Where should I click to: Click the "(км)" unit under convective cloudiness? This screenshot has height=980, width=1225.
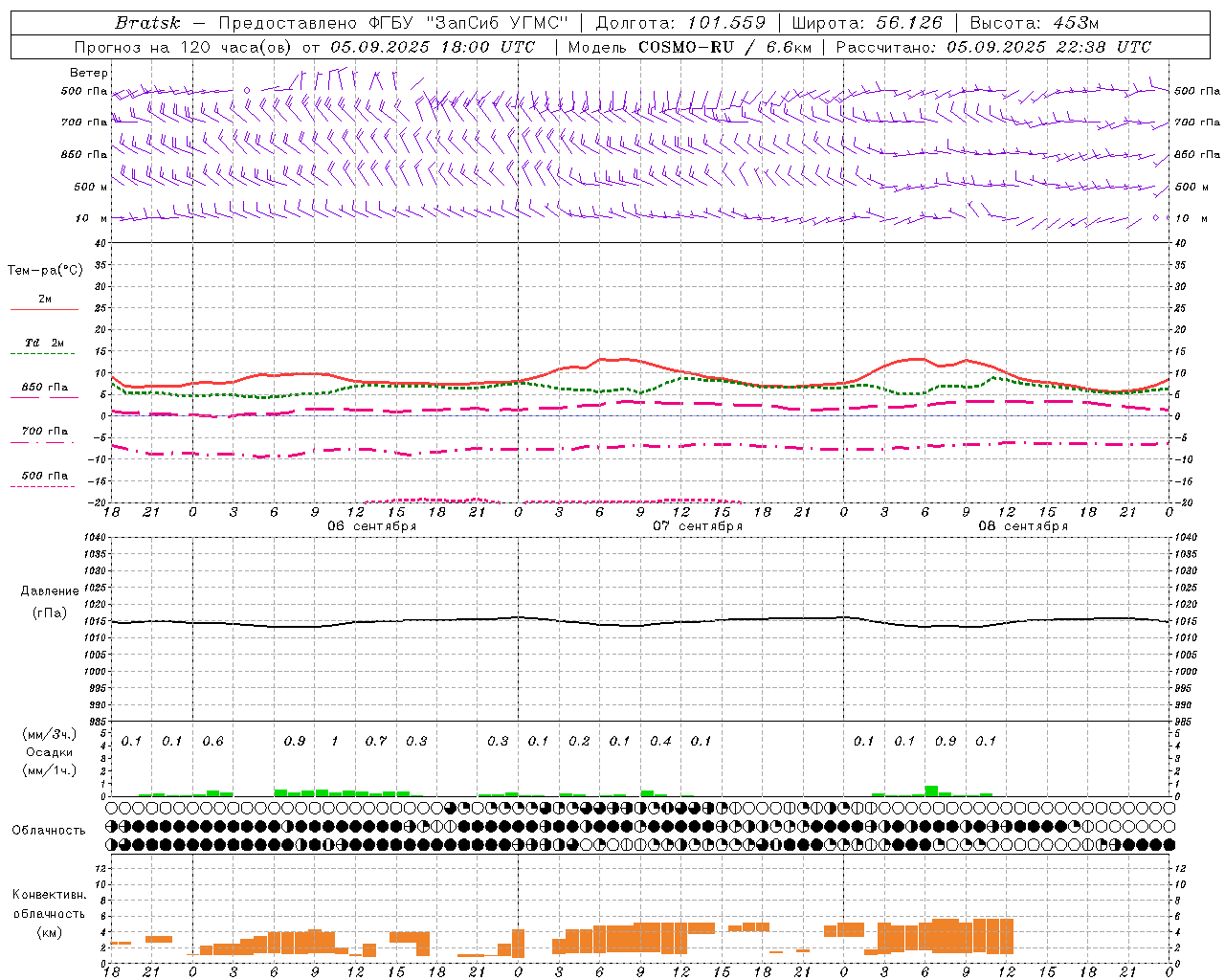point(50,932)
